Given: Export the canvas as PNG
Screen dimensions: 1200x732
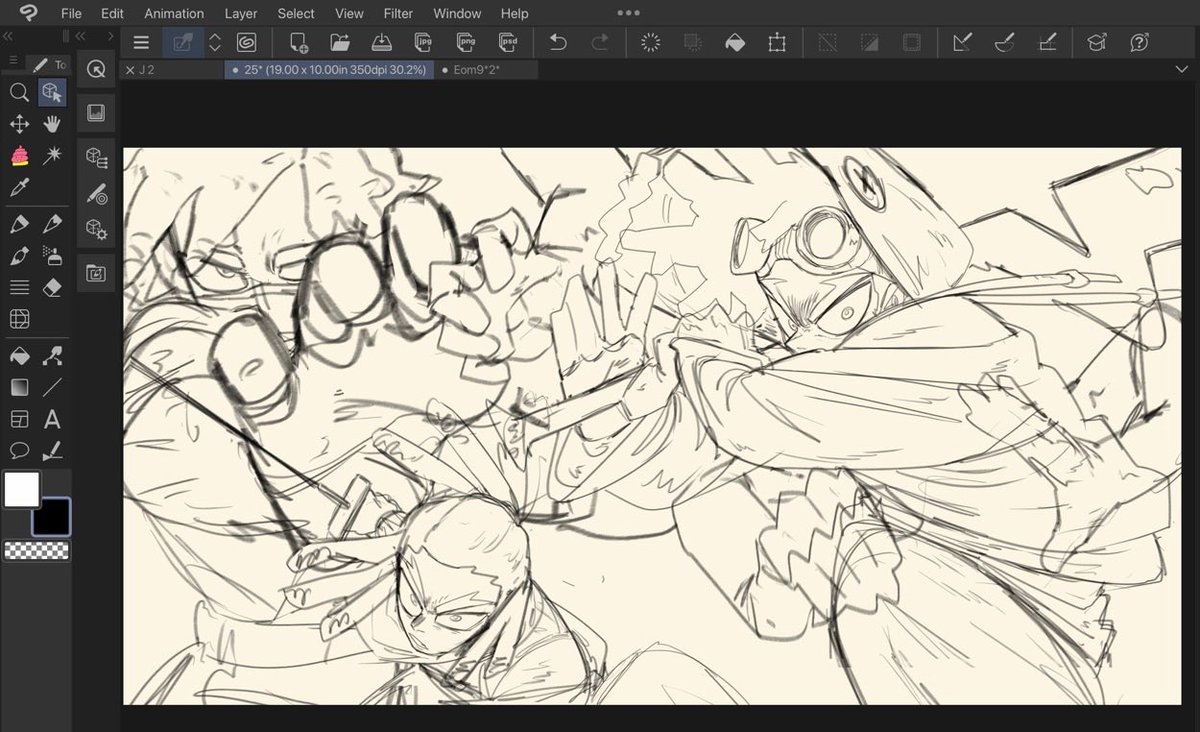Looking at the screenshot, I should tap(465, 43).
